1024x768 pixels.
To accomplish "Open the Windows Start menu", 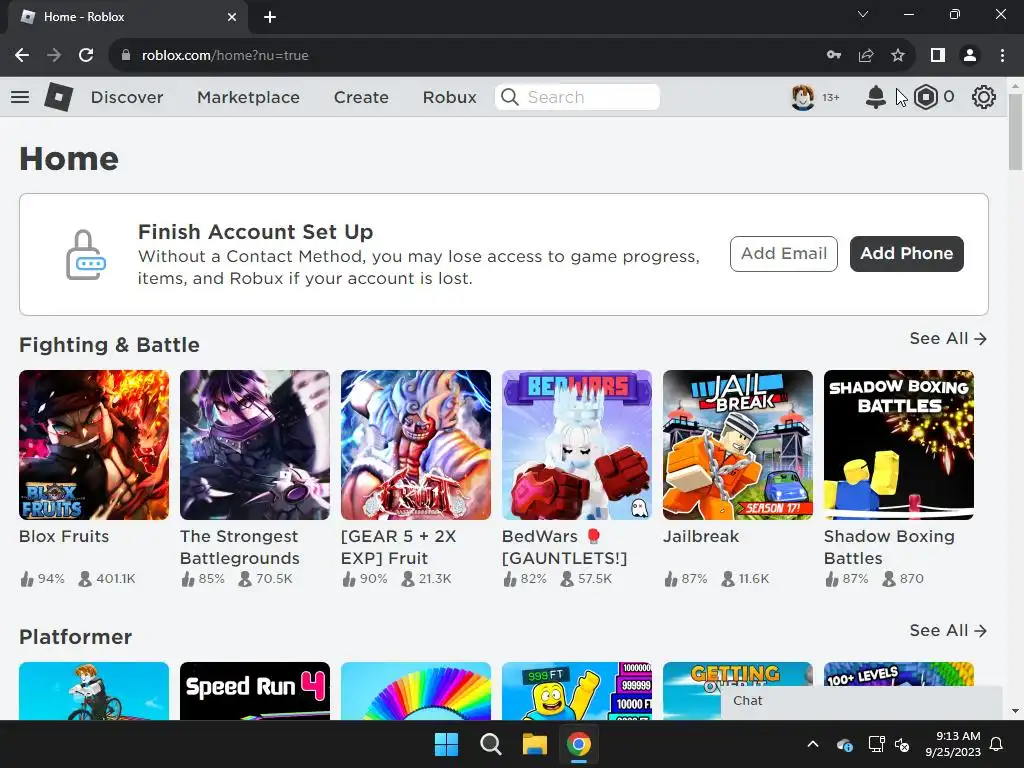I will pos(447,744).
